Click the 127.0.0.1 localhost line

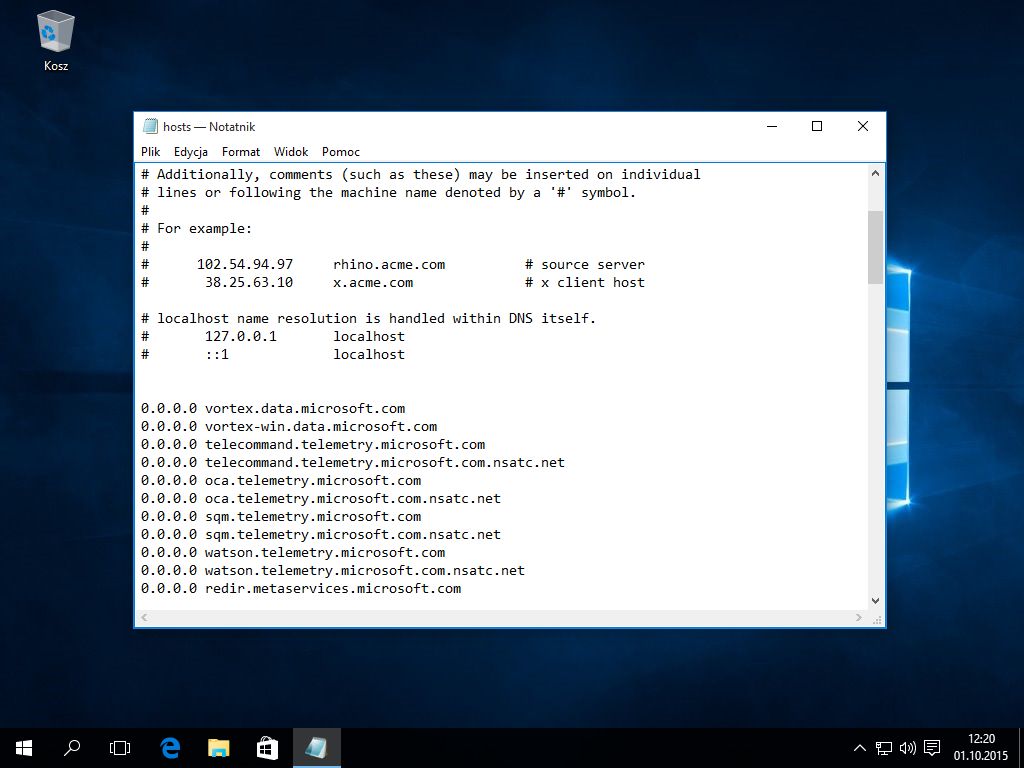point(273,336)
